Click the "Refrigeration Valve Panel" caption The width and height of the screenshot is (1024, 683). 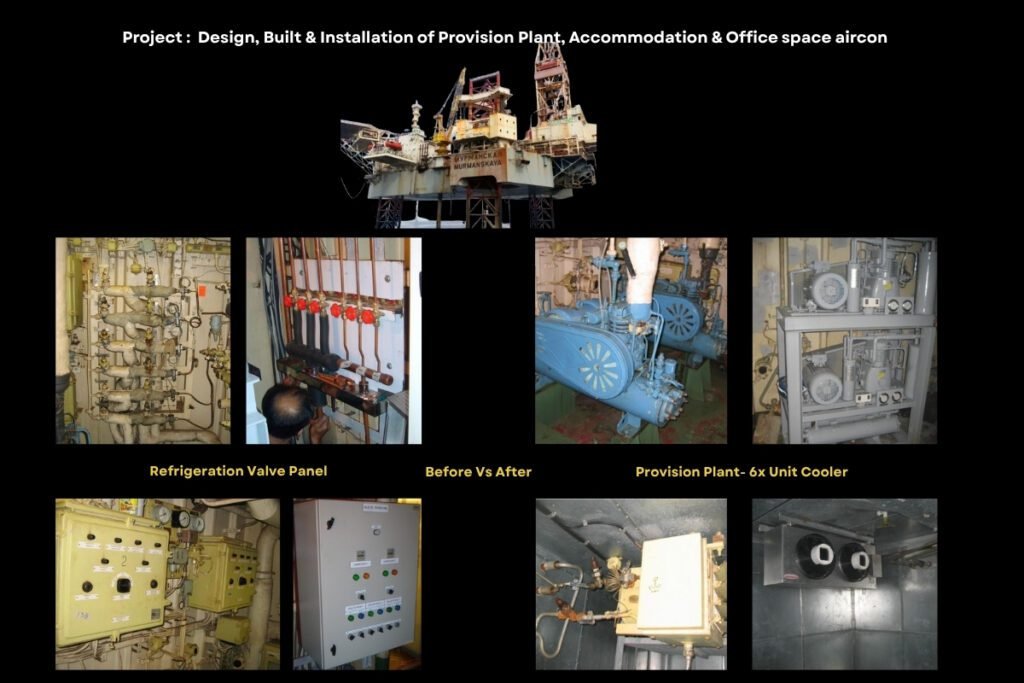[x=238, y=471]
